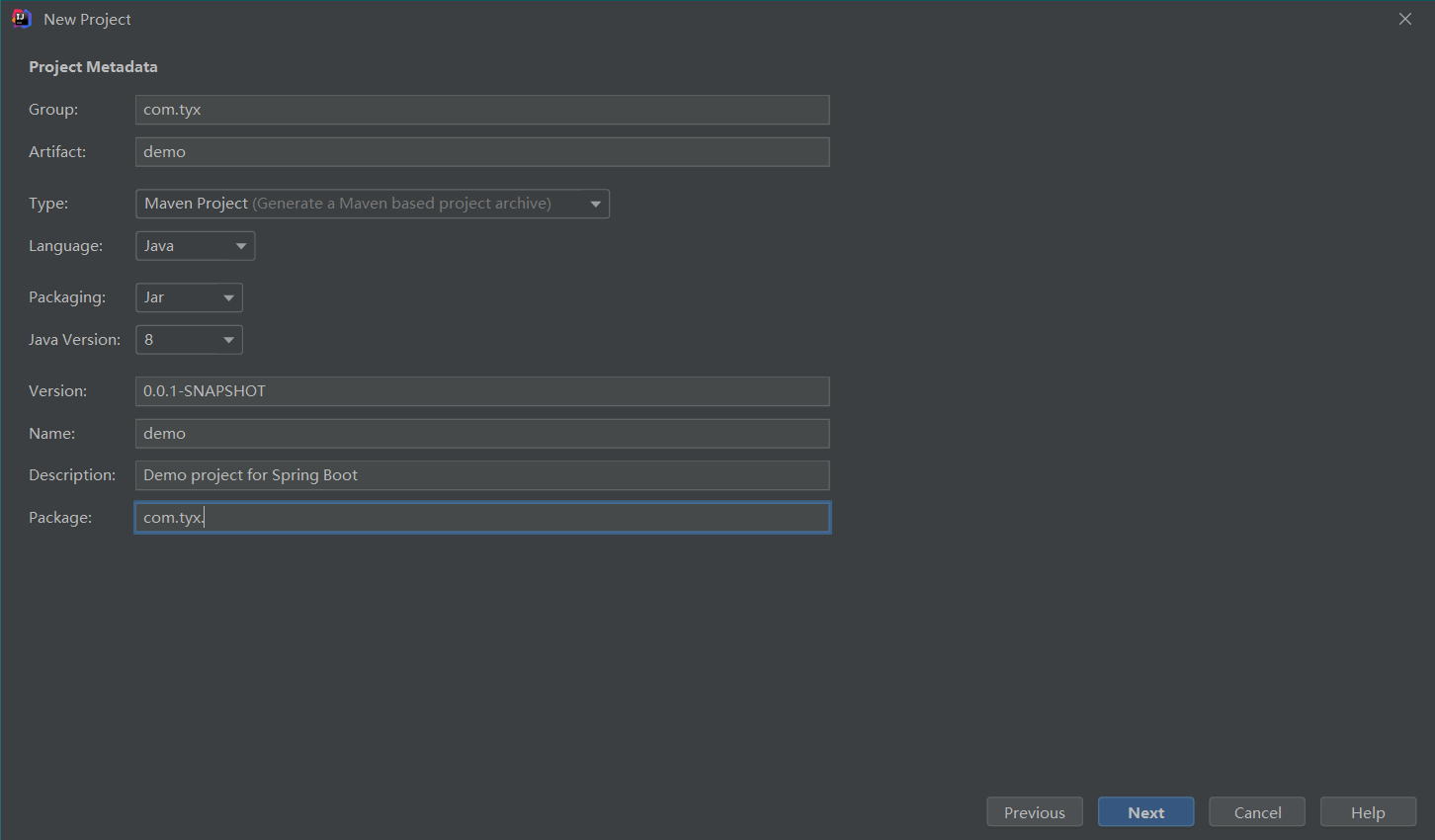The image size is (1435, 840).
Task: Cancel the new project wizard
Action: [x=1257, y=812]
